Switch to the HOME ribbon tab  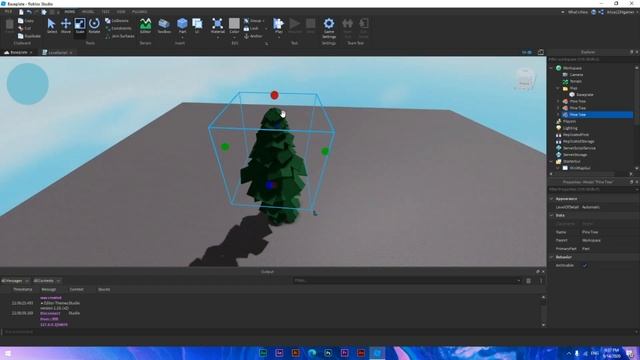(x=70, y=12)
